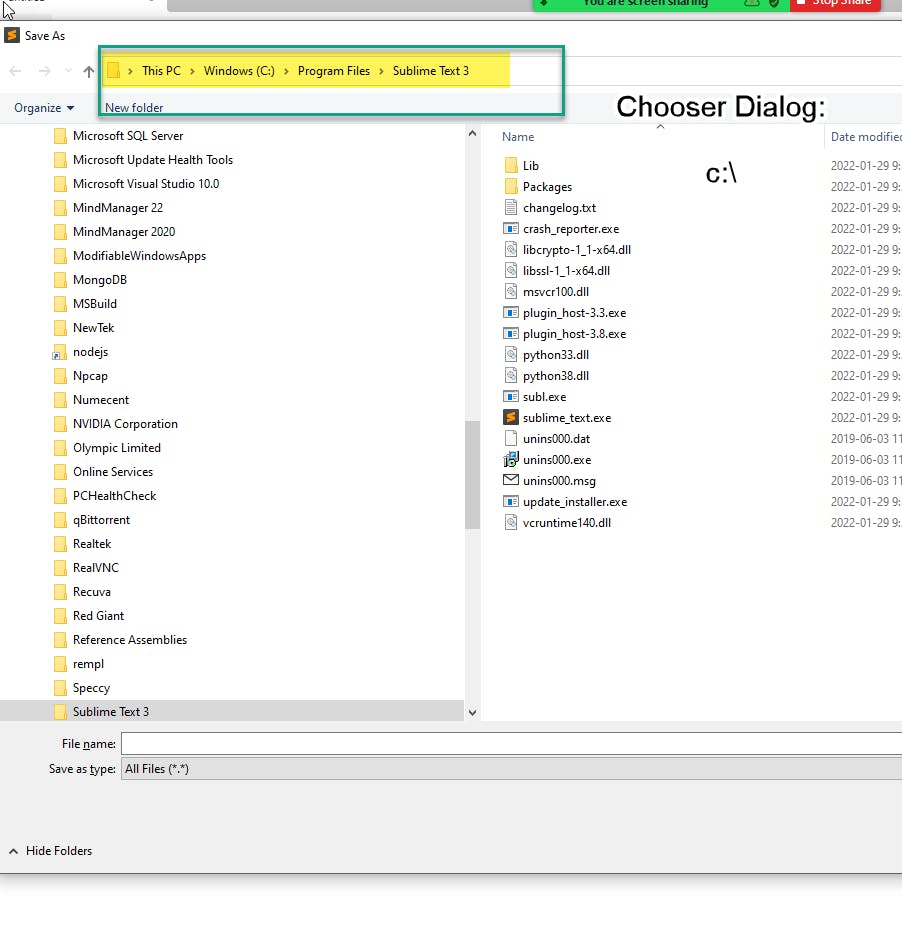Select the msvcr100.dll icon

511,291
